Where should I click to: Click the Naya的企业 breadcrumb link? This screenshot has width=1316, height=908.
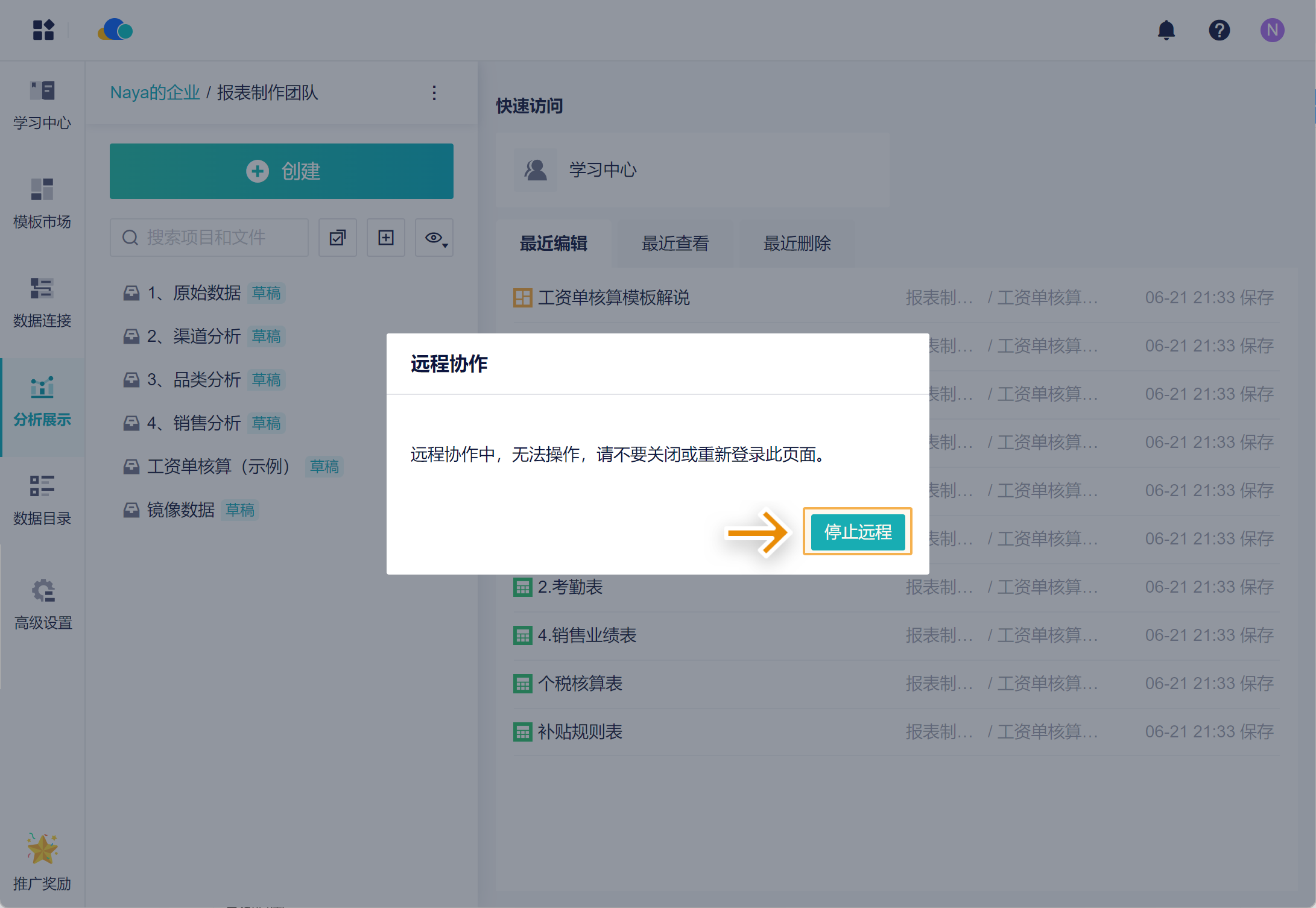click(x=154, y=93)
